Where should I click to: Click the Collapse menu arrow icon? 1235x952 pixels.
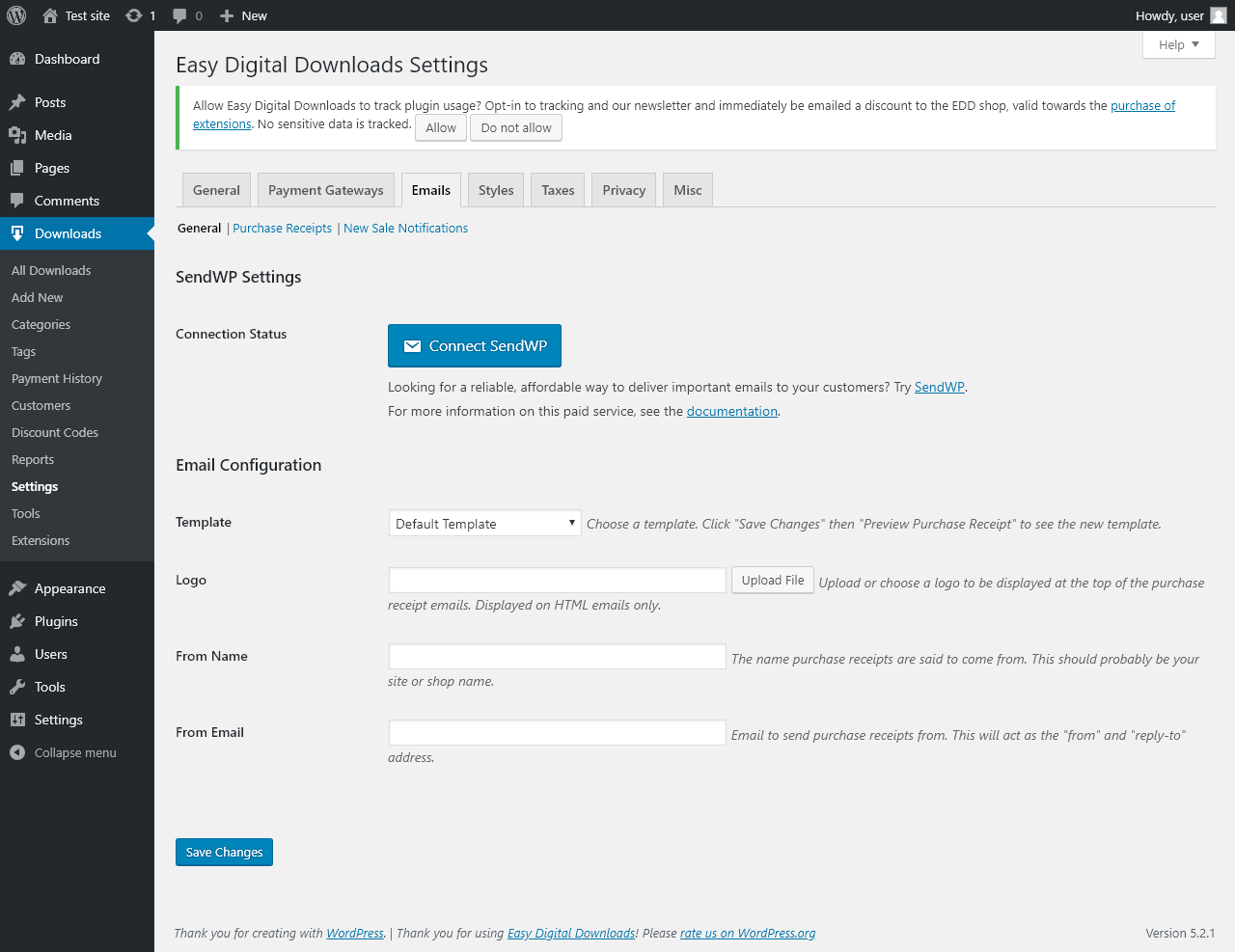coord(17,752)
